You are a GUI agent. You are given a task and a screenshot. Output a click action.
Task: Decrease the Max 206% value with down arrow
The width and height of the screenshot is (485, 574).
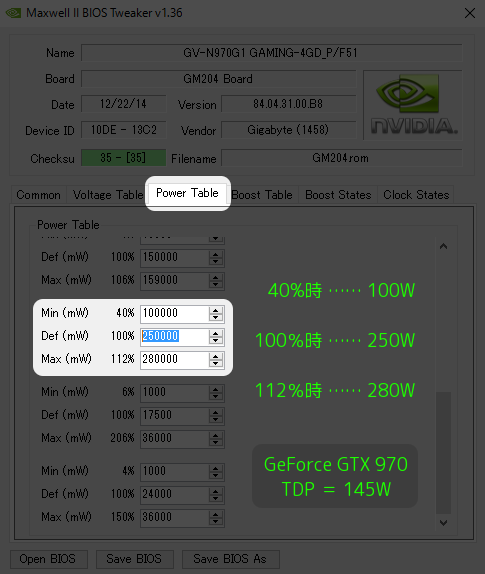216,443
